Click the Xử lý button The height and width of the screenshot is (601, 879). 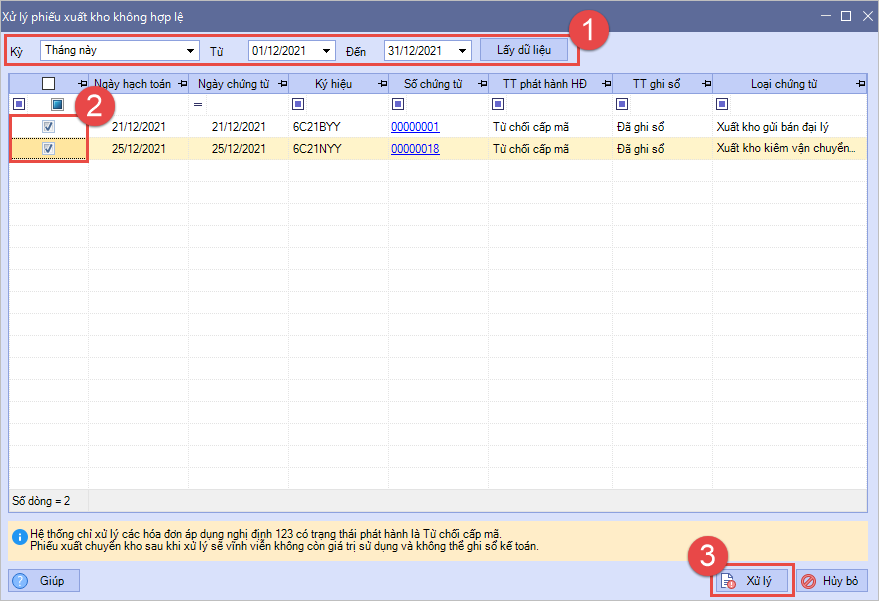point(752,581)
